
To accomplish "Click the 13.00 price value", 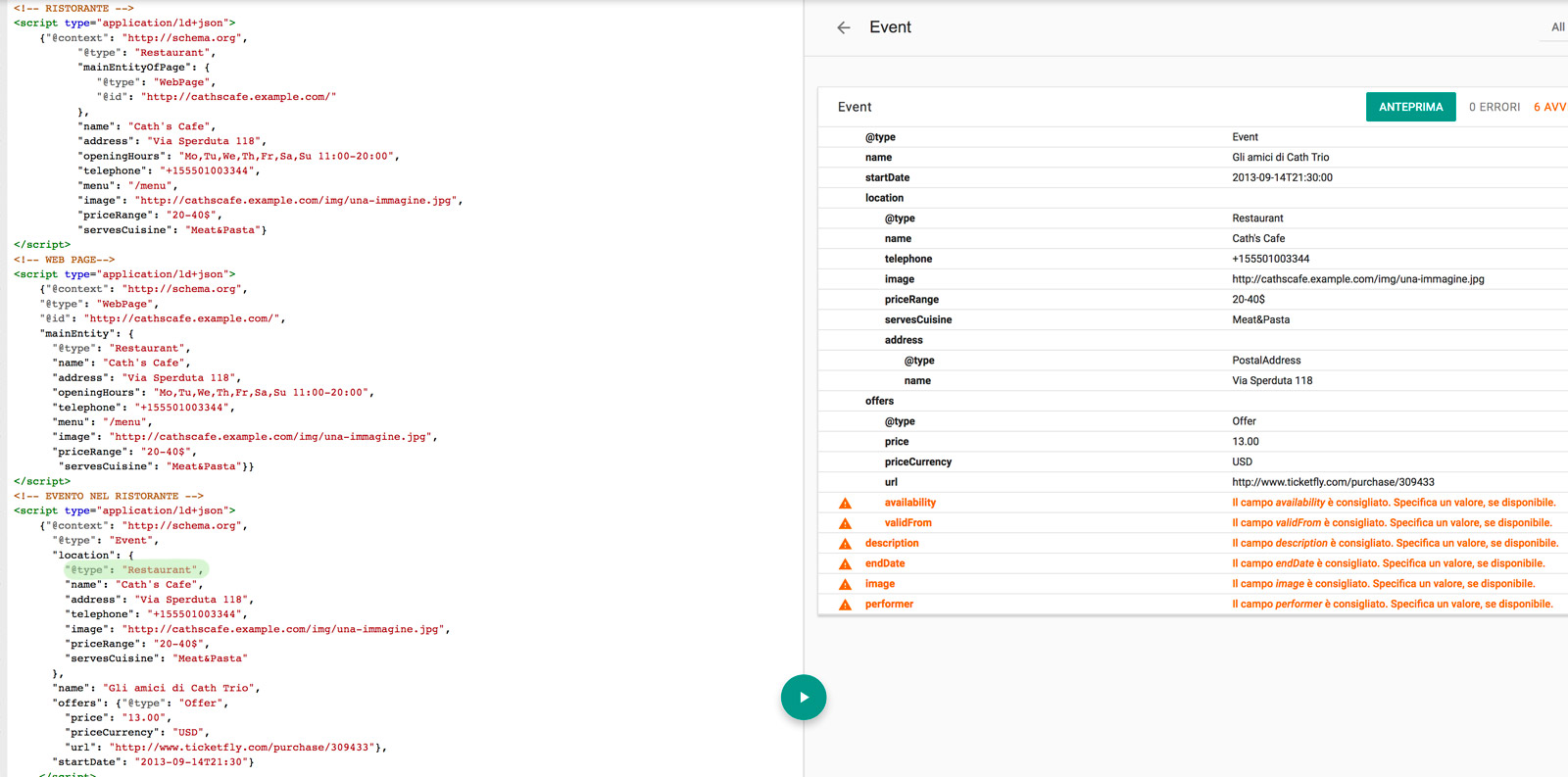I will pyautogui.click(x=1246, y=442).
